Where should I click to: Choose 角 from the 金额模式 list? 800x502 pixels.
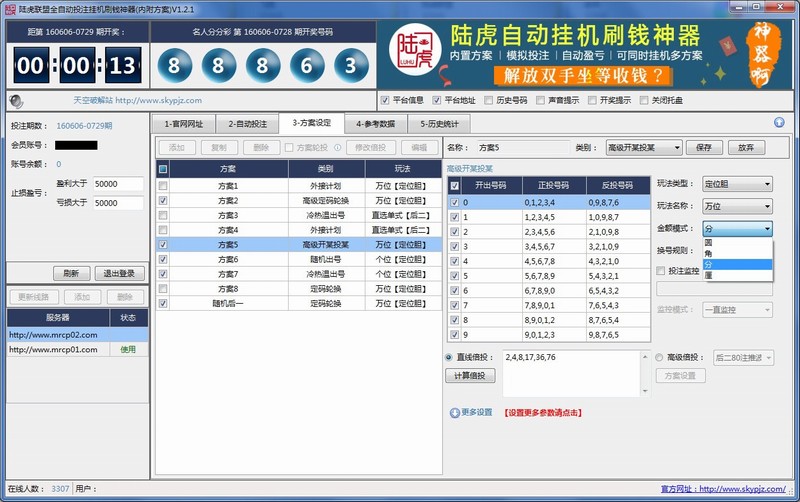(x=708, y=253)
